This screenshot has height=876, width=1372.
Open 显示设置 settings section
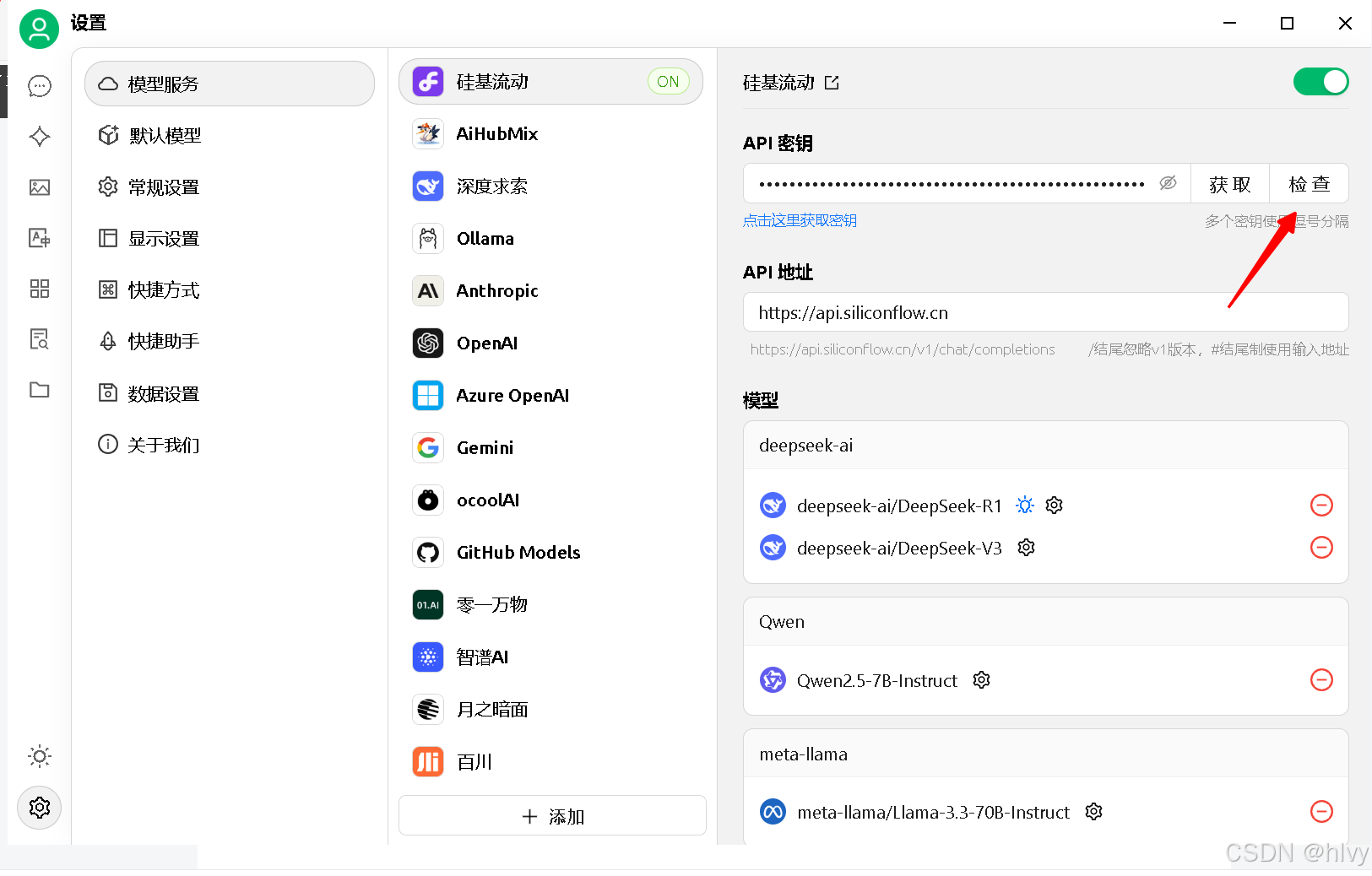point(230,238)
